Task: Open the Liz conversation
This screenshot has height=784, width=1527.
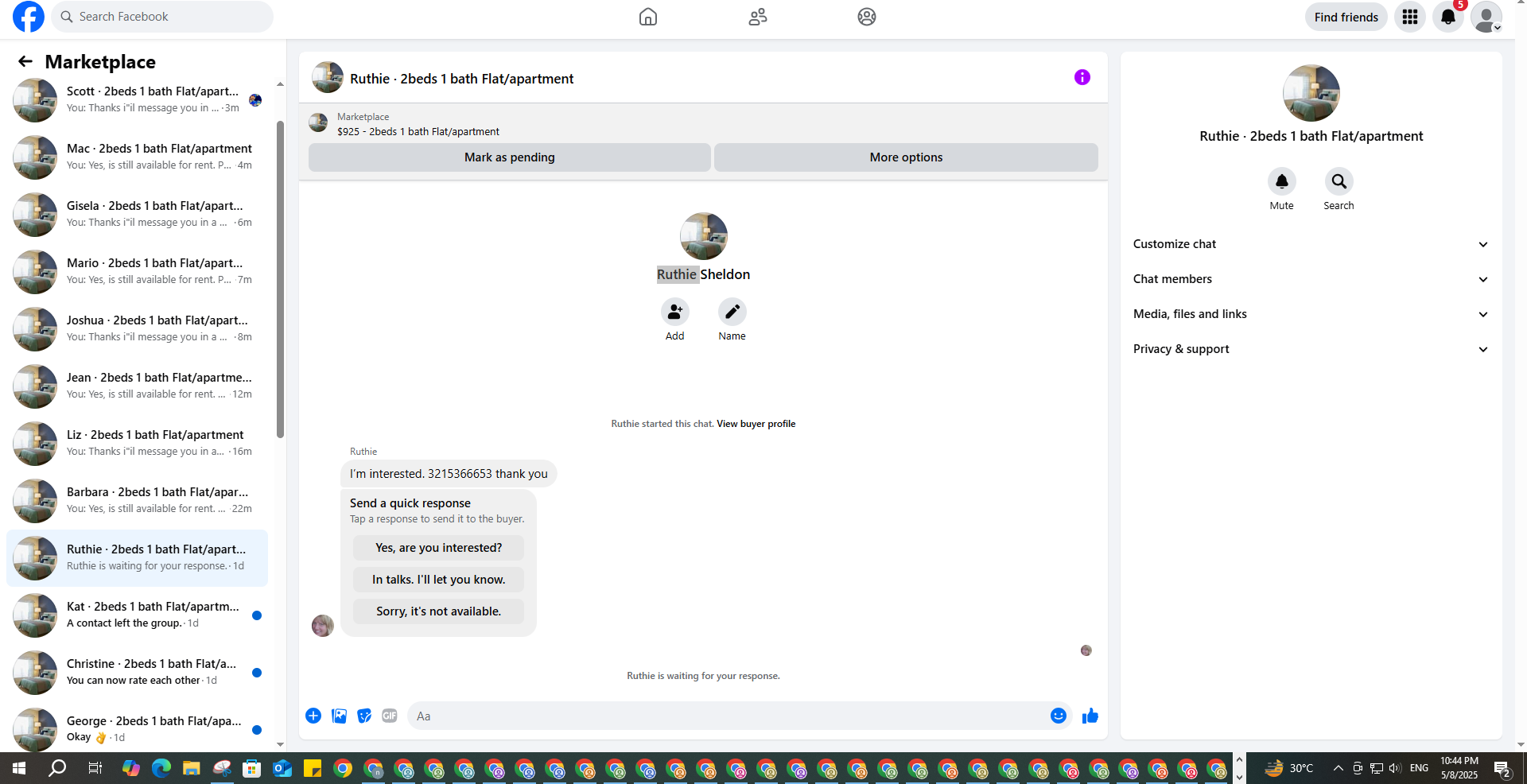Action: (x=137, y=444)
